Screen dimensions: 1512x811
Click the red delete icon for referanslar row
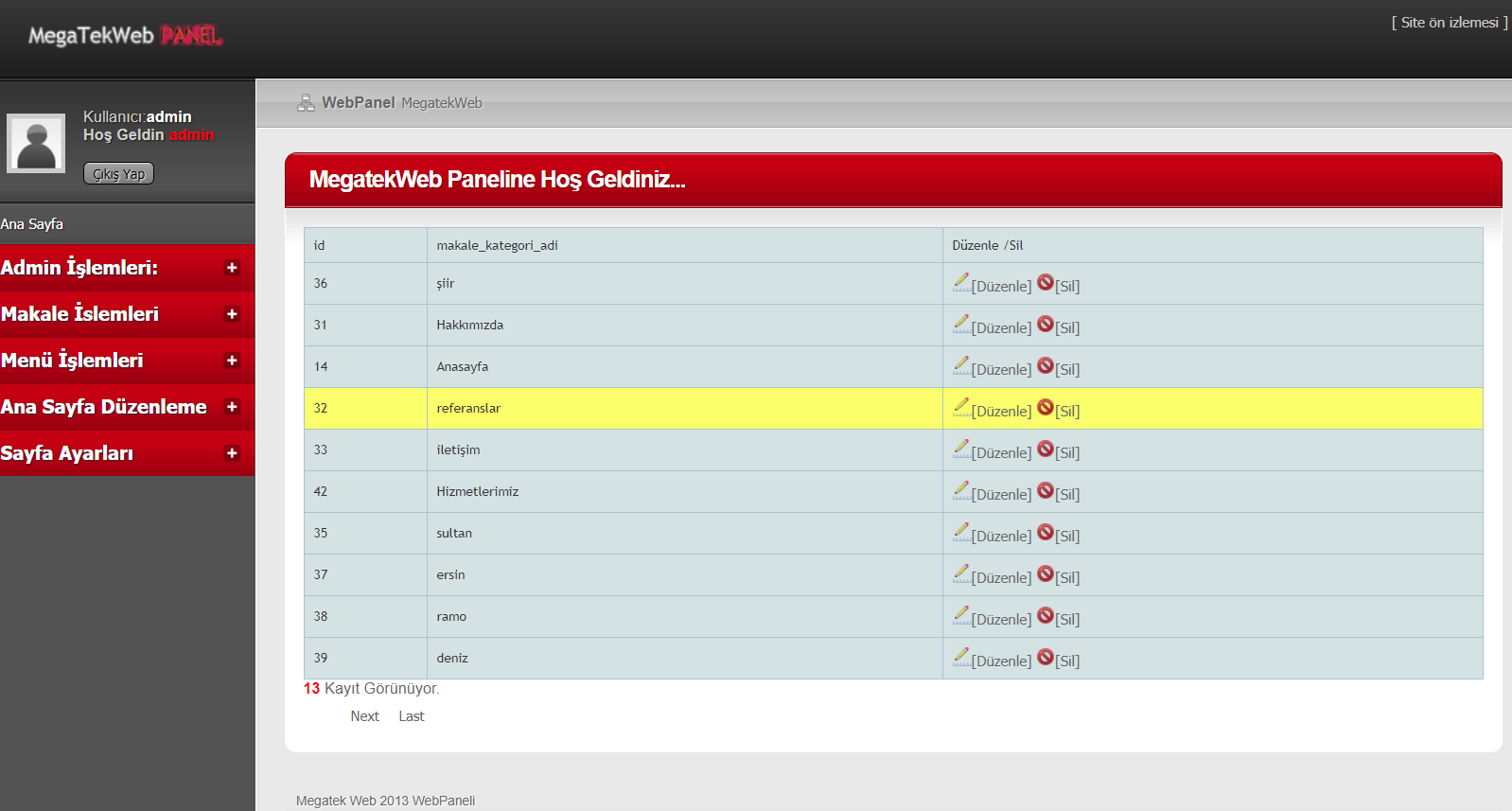[x=1046, y=407]
